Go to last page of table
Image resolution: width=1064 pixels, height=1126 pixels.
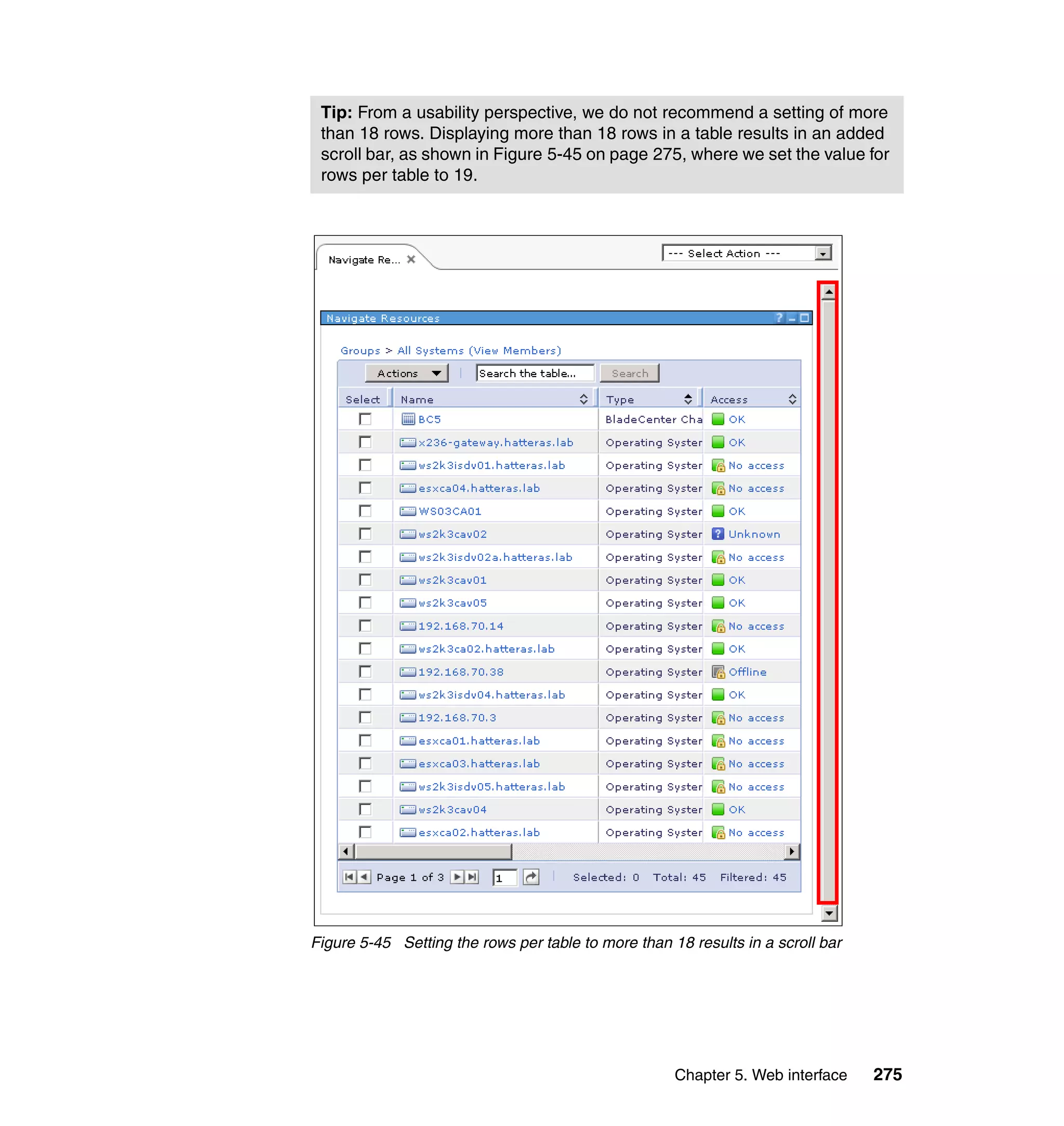click(472, 877)
